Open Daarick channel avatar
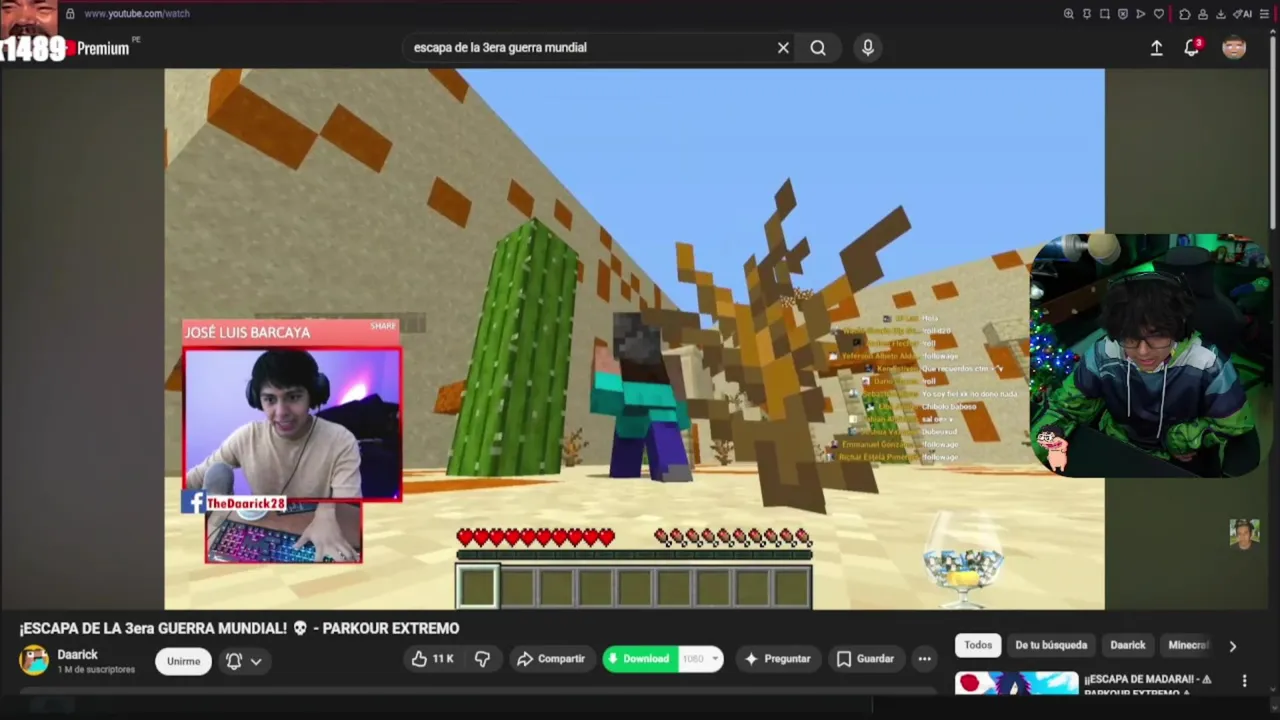The width and height of the screenshot is (1280, 720). [34, 660]
